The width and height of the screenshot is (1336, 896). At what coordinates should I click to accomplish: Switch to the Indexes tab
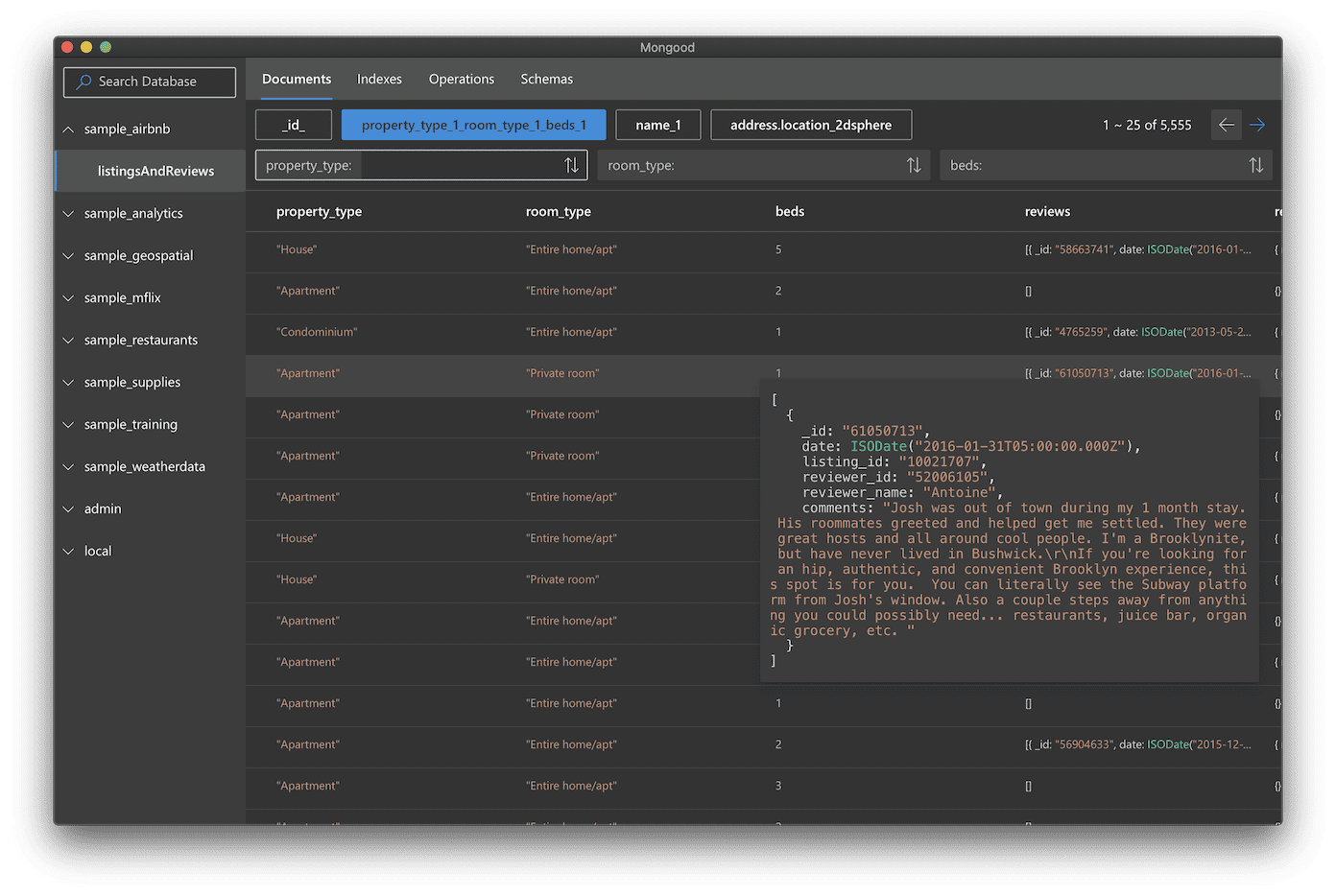(379, 80)
